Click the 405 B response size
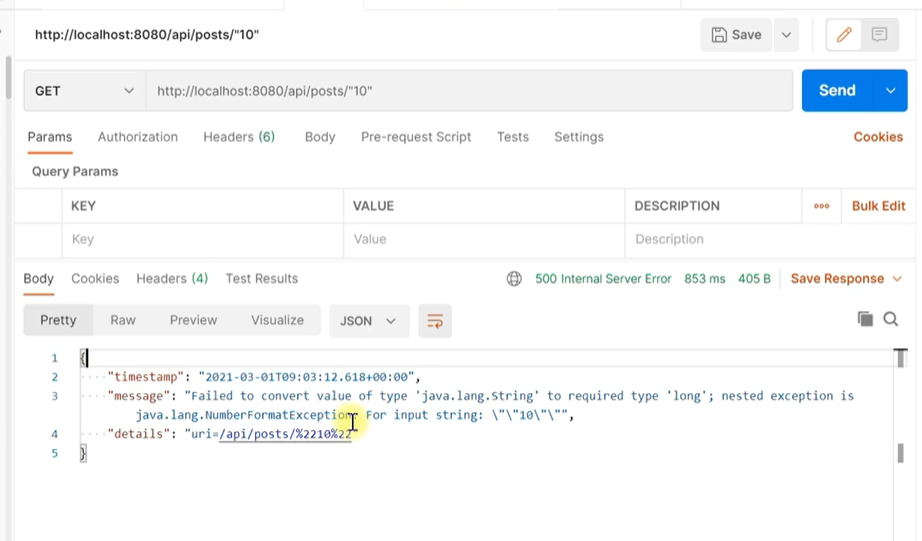The image size is (922, 541). (754, 279)
